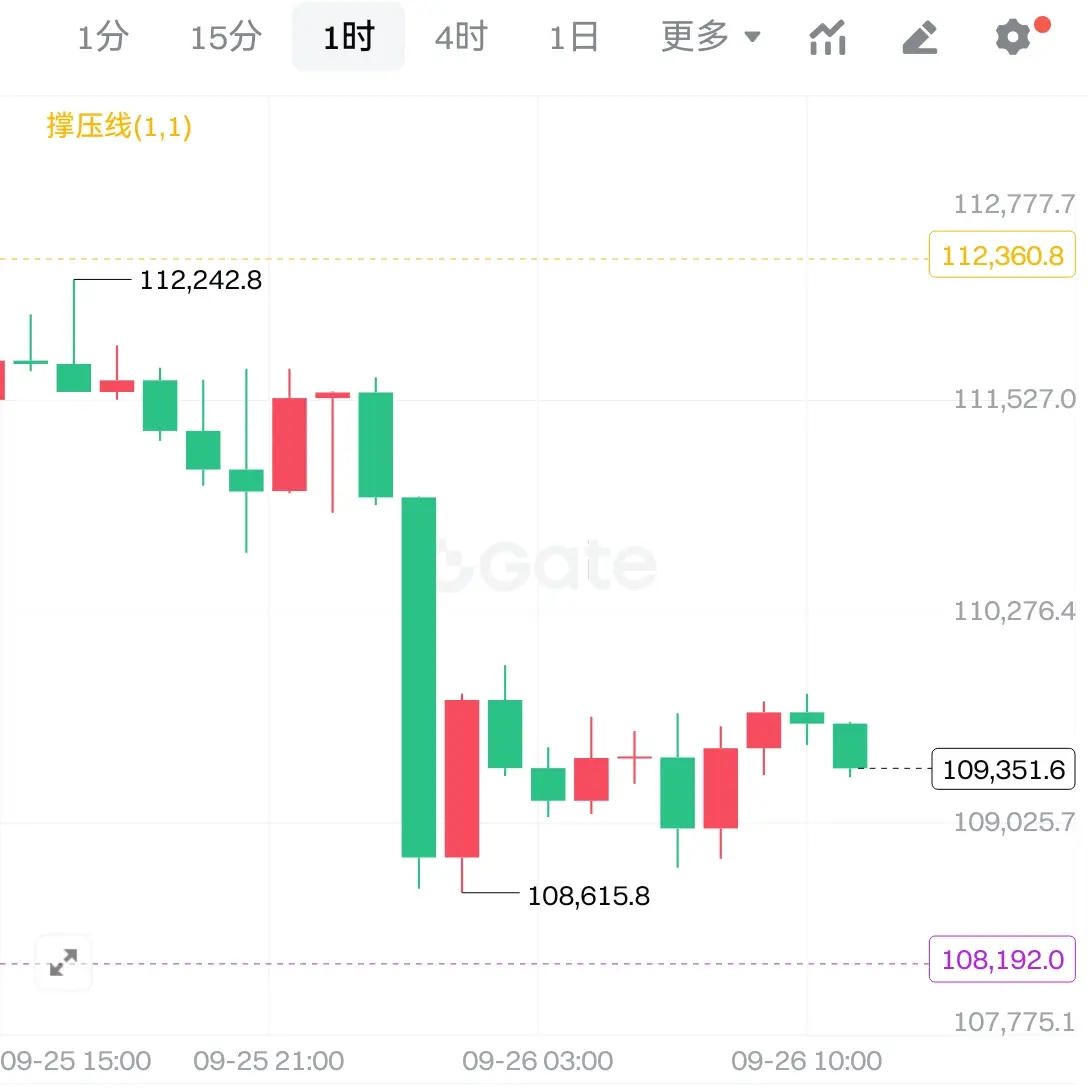This screenshot has width=1088, height=1092.
Task: Switch to the 1日 timeframe
Action: point(573,37)
